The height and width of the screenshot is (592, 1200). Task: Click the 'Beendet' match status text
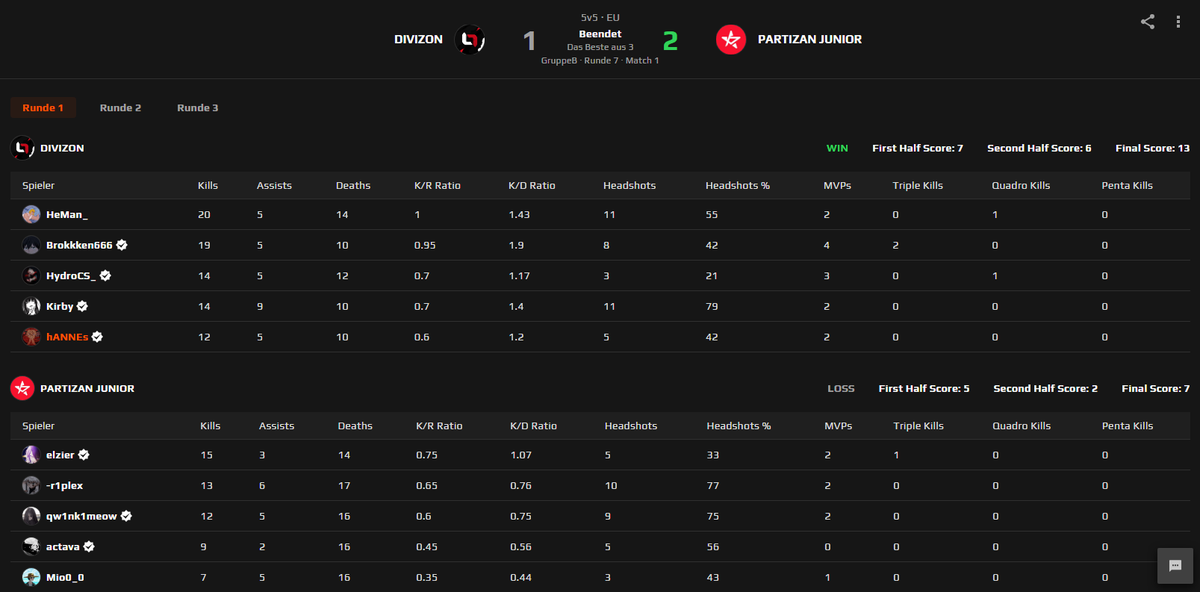[x=600, y=34]
